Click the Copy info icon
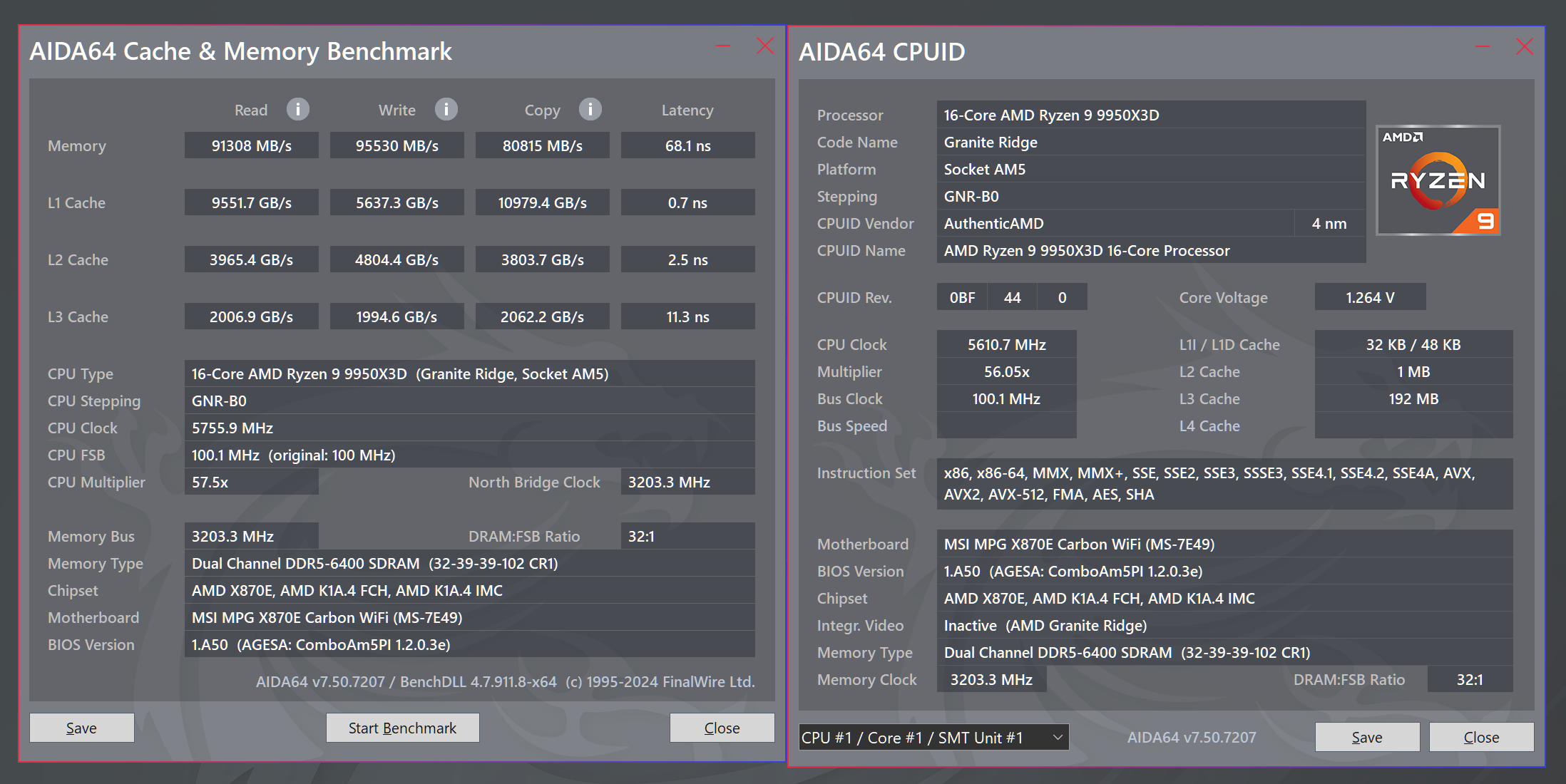This screenshot has width=1566, height=784. click(590, 109)
